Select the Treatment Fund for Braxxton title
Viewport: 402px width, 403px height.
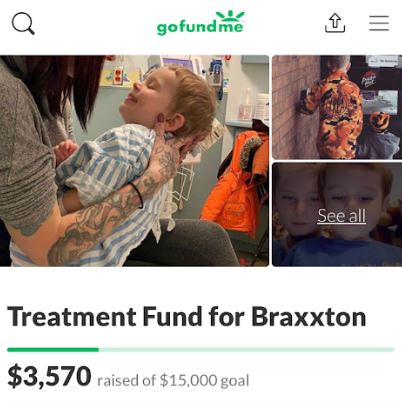[187, 316]
